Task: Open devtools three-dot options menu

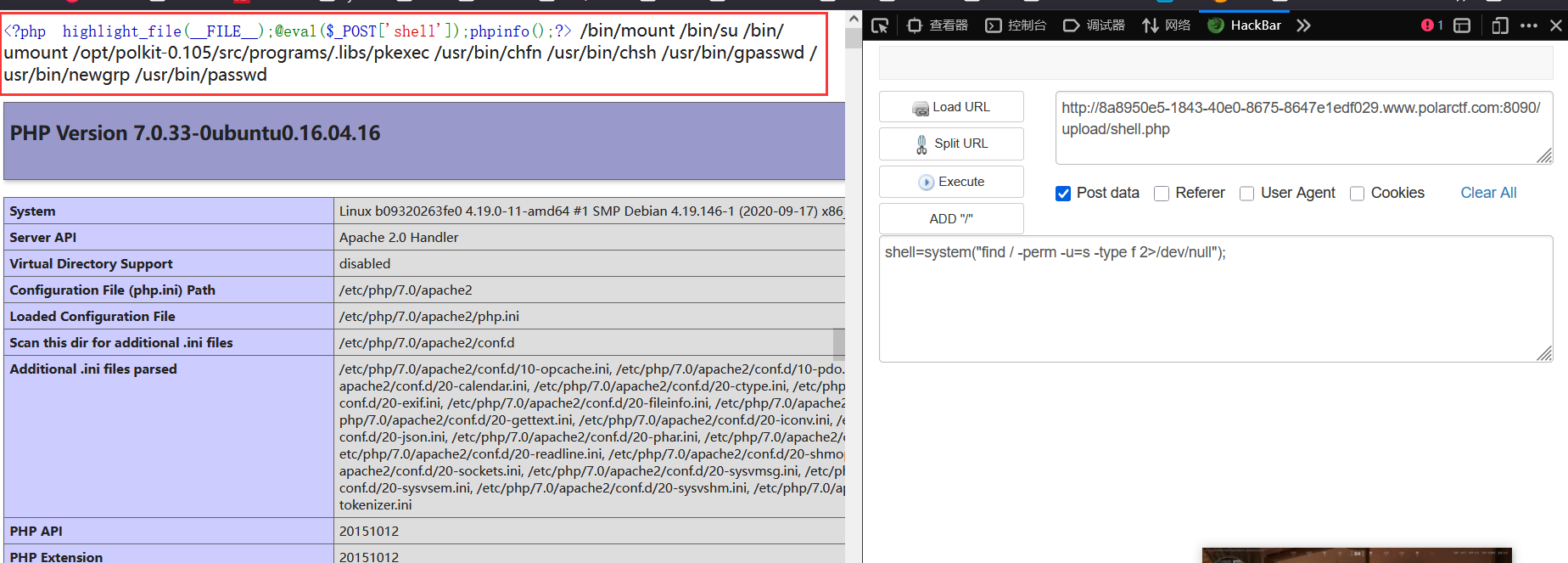Action: click(x=1529, y=25)
